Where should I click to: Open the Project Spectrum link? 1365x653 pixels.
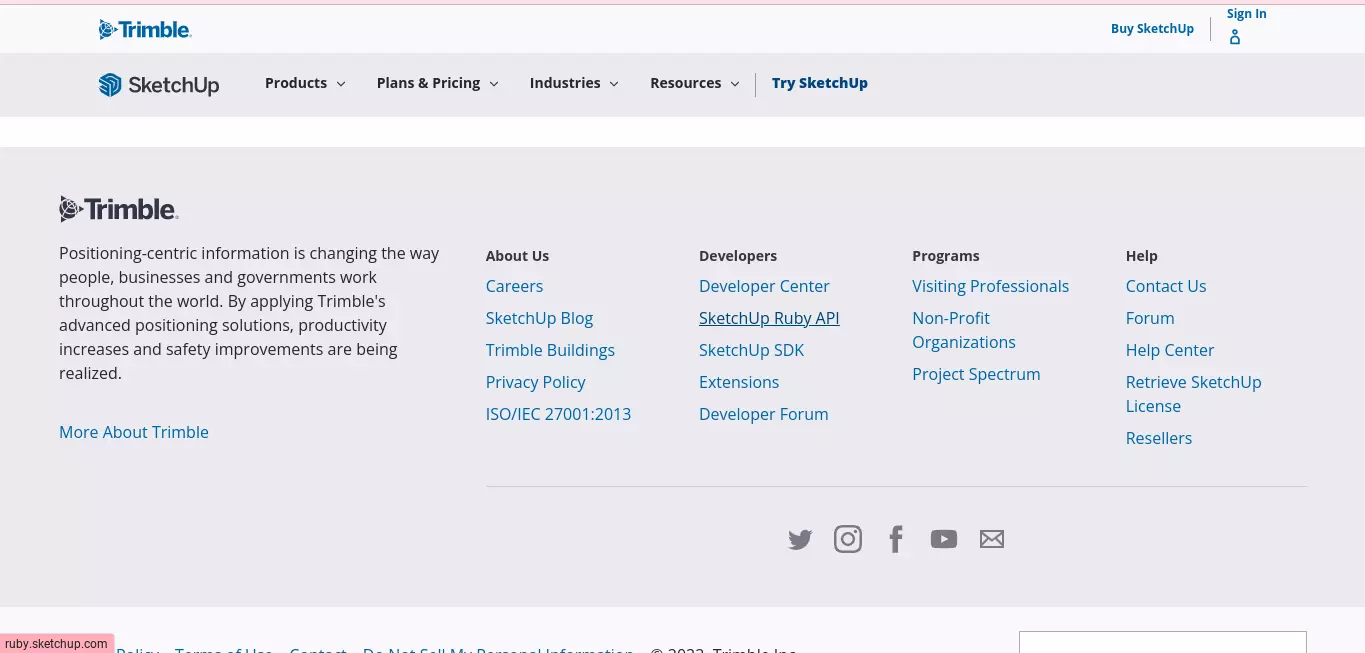tap(976, 374)
